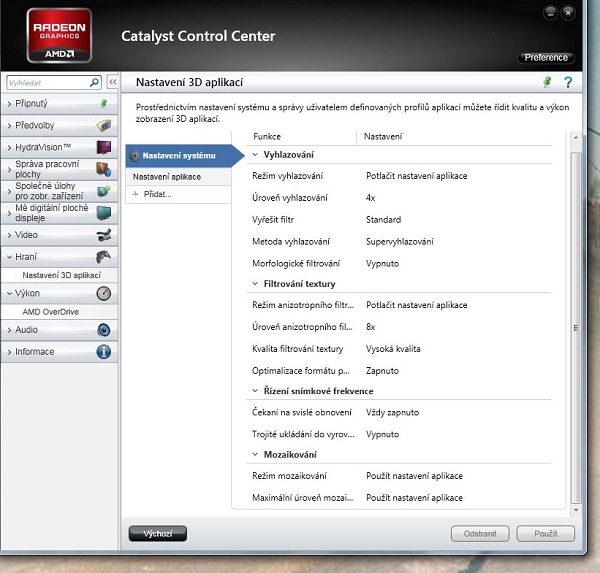Click the Výchozí button
This screenshot has height=573, width=600.
158,534
